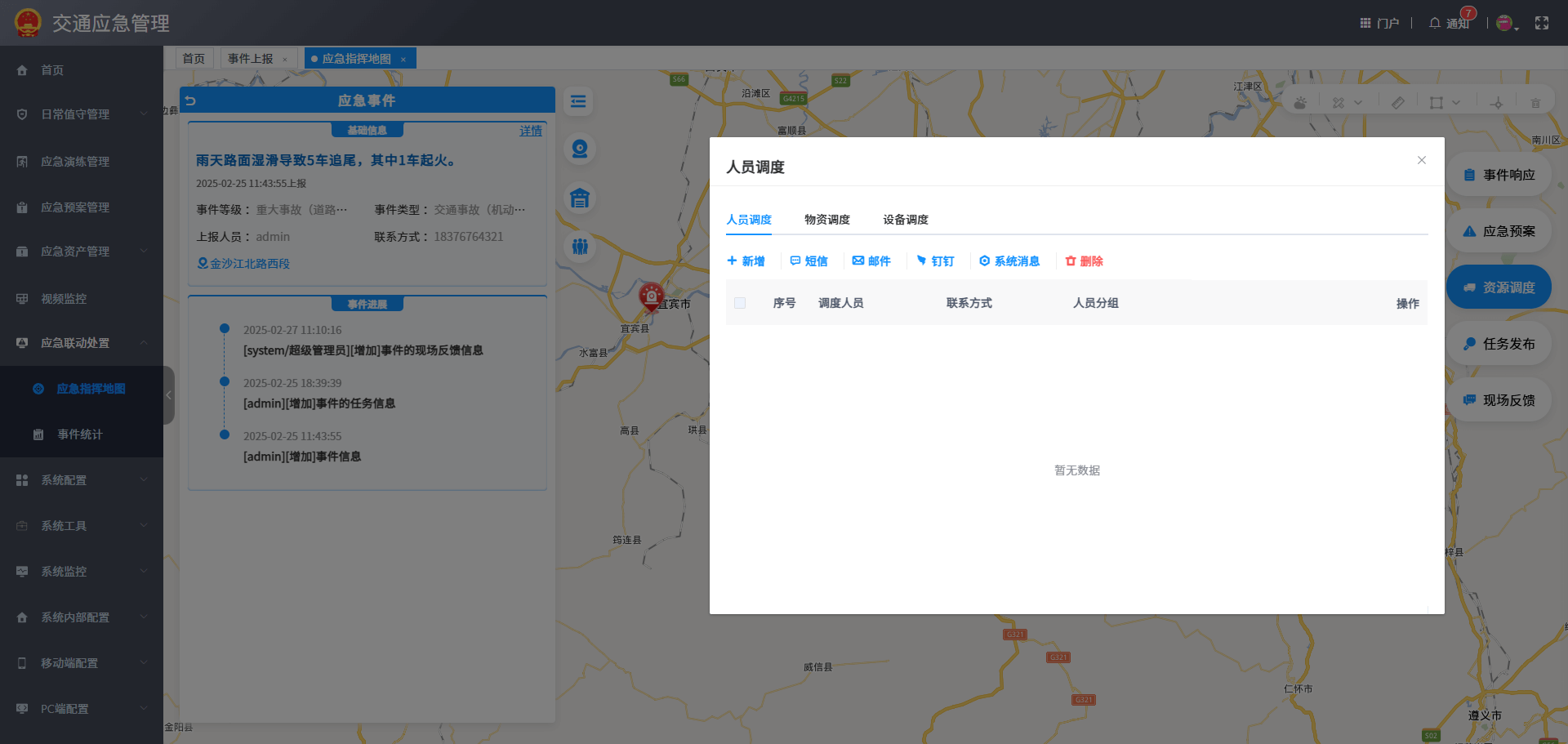
Task: Open the measure ruler tool
Action: tap(1397, 101)
